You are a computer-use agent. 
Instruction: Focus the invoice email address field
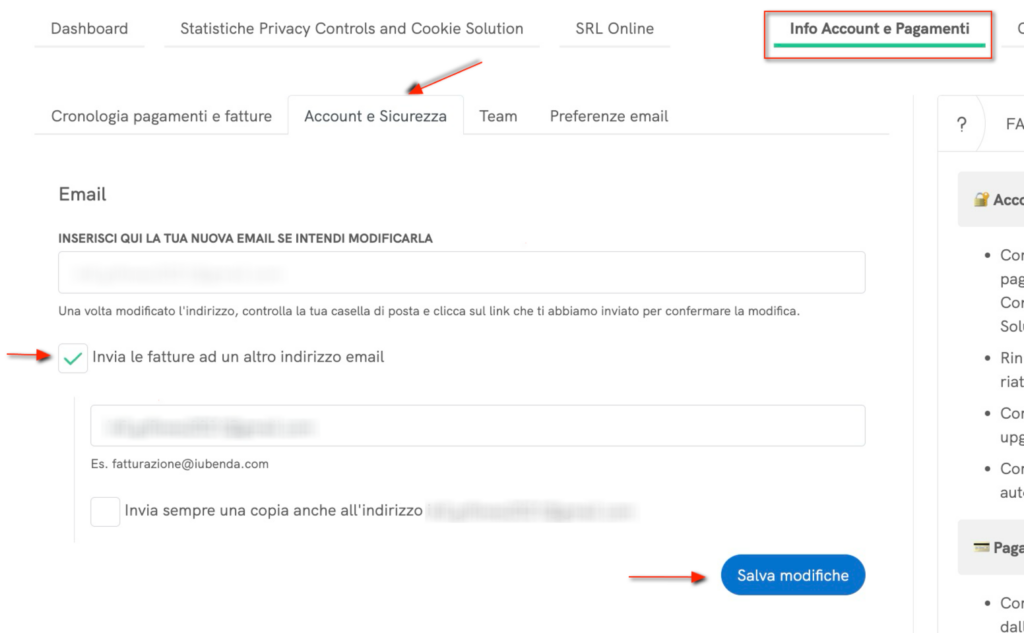click(x=477, y=426)
